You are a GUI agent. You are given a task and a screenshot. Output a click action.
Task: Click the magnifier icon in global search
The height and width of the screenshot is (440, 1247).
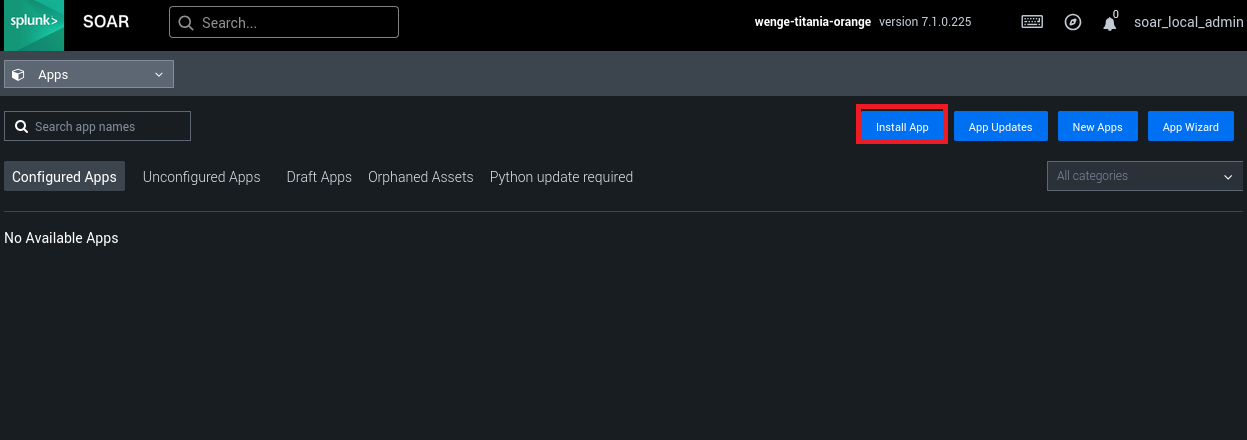(185, 23)
